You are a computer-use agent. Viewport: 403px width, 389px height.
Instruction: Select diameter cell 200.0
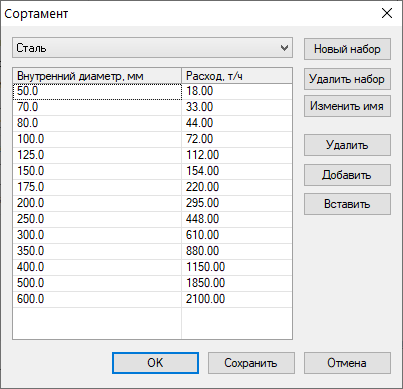coord(97,203)
